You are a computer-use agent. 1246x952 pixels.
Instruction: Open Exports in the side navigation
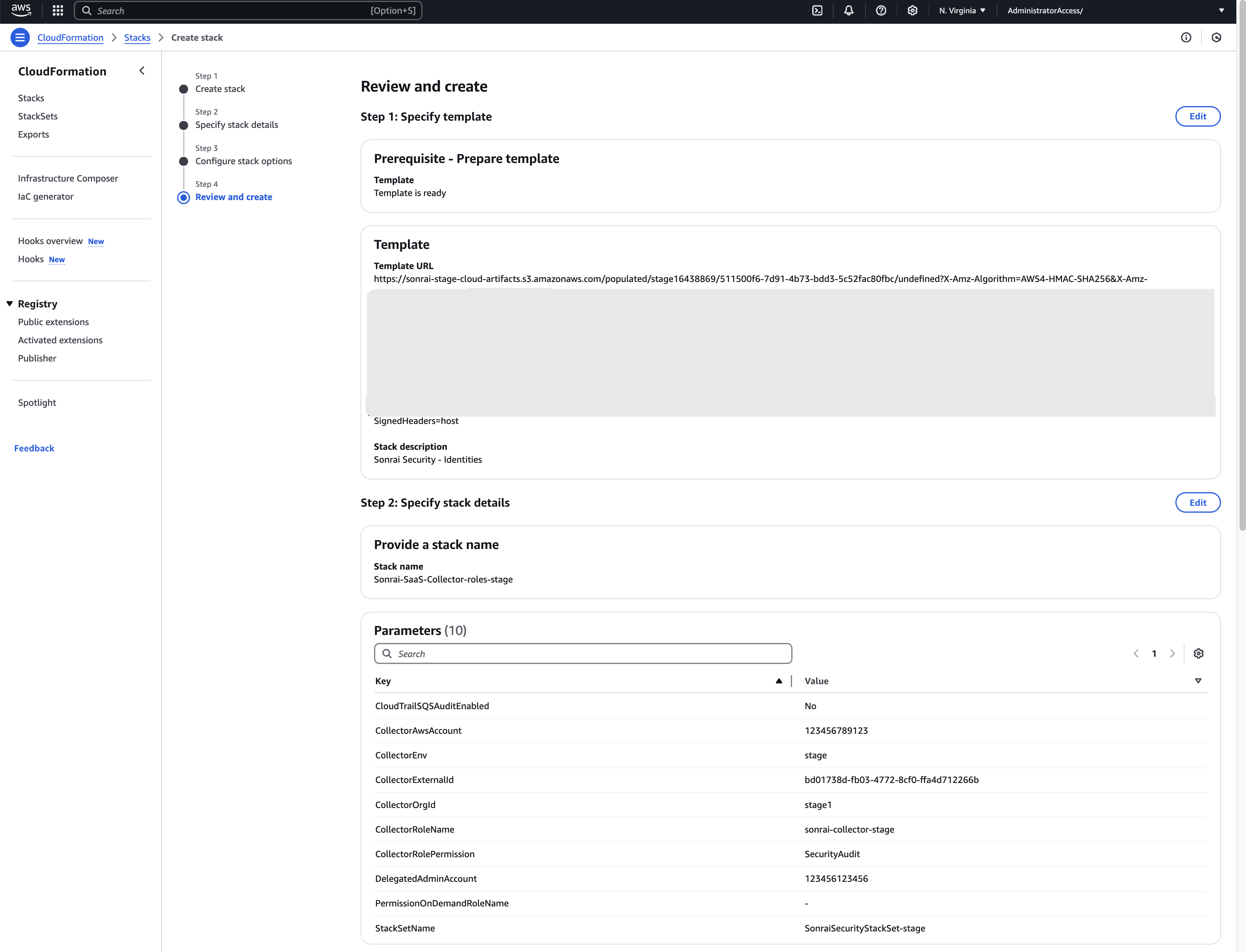(33, 134)
